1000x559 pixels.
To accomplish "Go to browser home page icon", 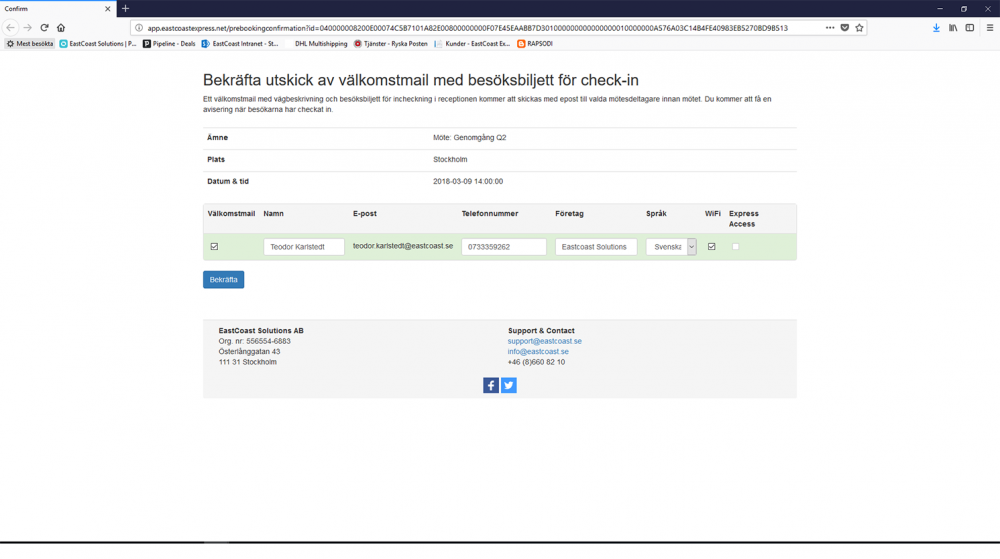I will pyautogui.click(x=61, y=28).
